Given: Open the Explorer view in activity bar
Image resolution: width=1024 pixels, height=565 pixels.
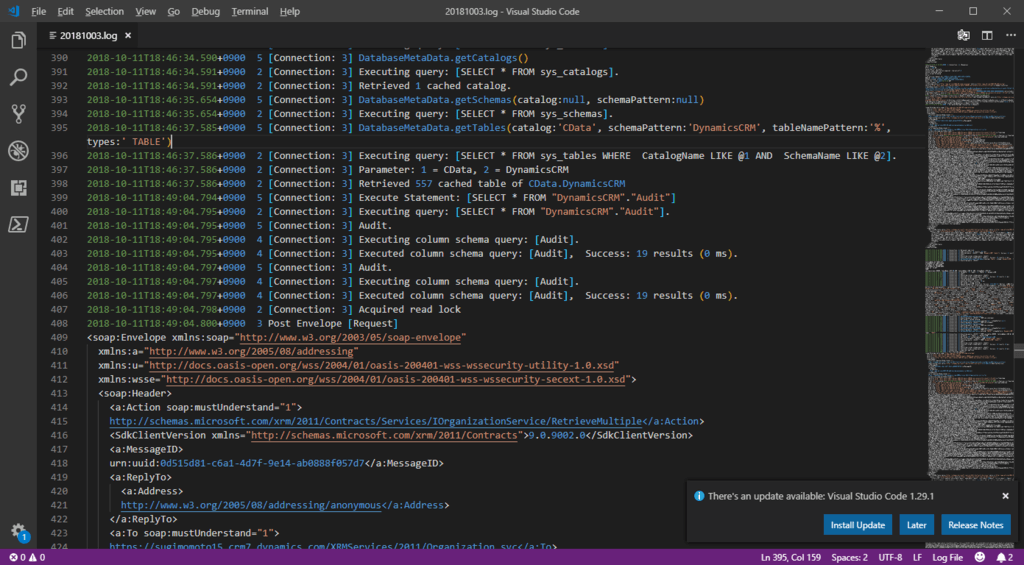Looking at the screenshot, I should click(18, 41).
